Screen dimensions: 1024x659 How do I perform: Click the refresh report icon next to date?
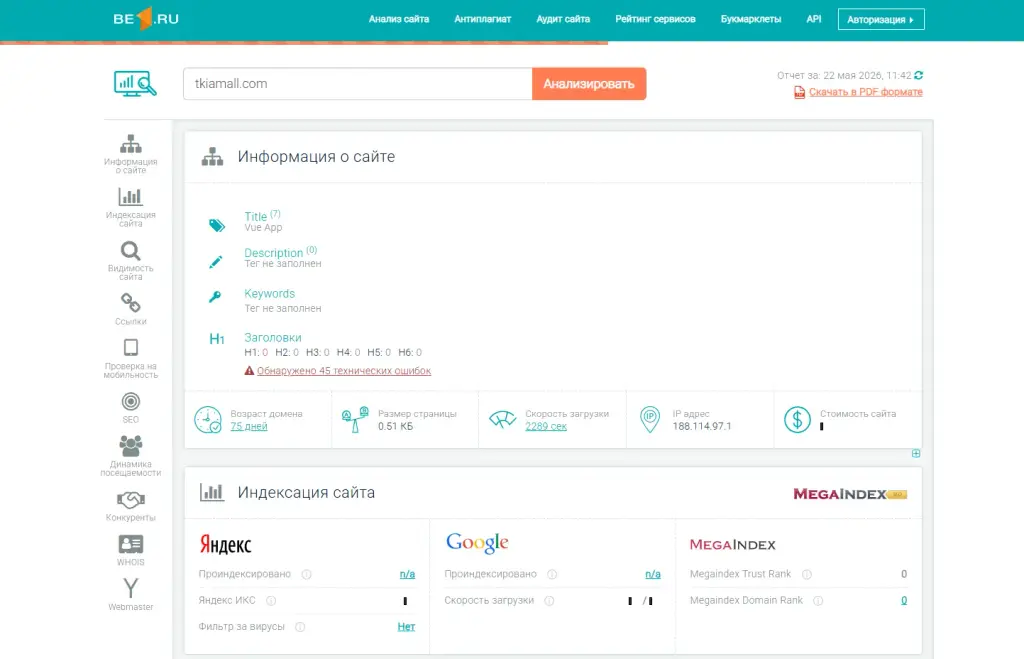tap(919, 75)
